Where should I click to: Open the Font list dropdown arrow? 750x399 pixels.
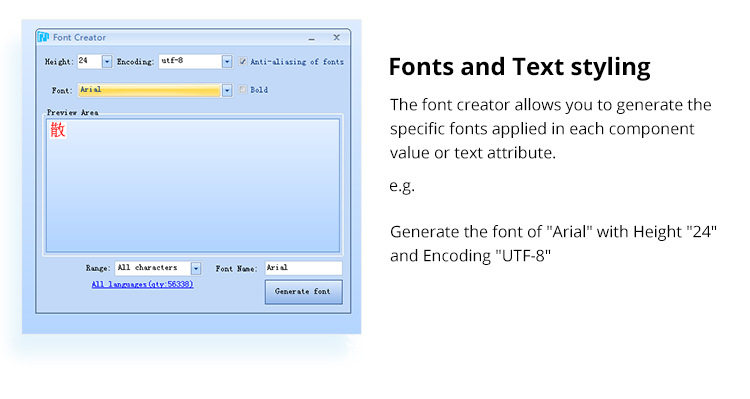pos(227,90)
